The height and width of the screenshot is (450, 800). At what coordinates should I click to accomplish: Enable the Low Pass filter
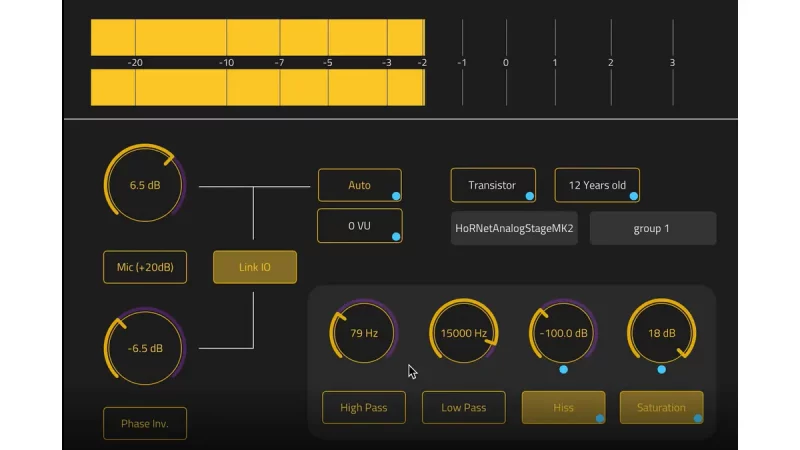(463, 407)
